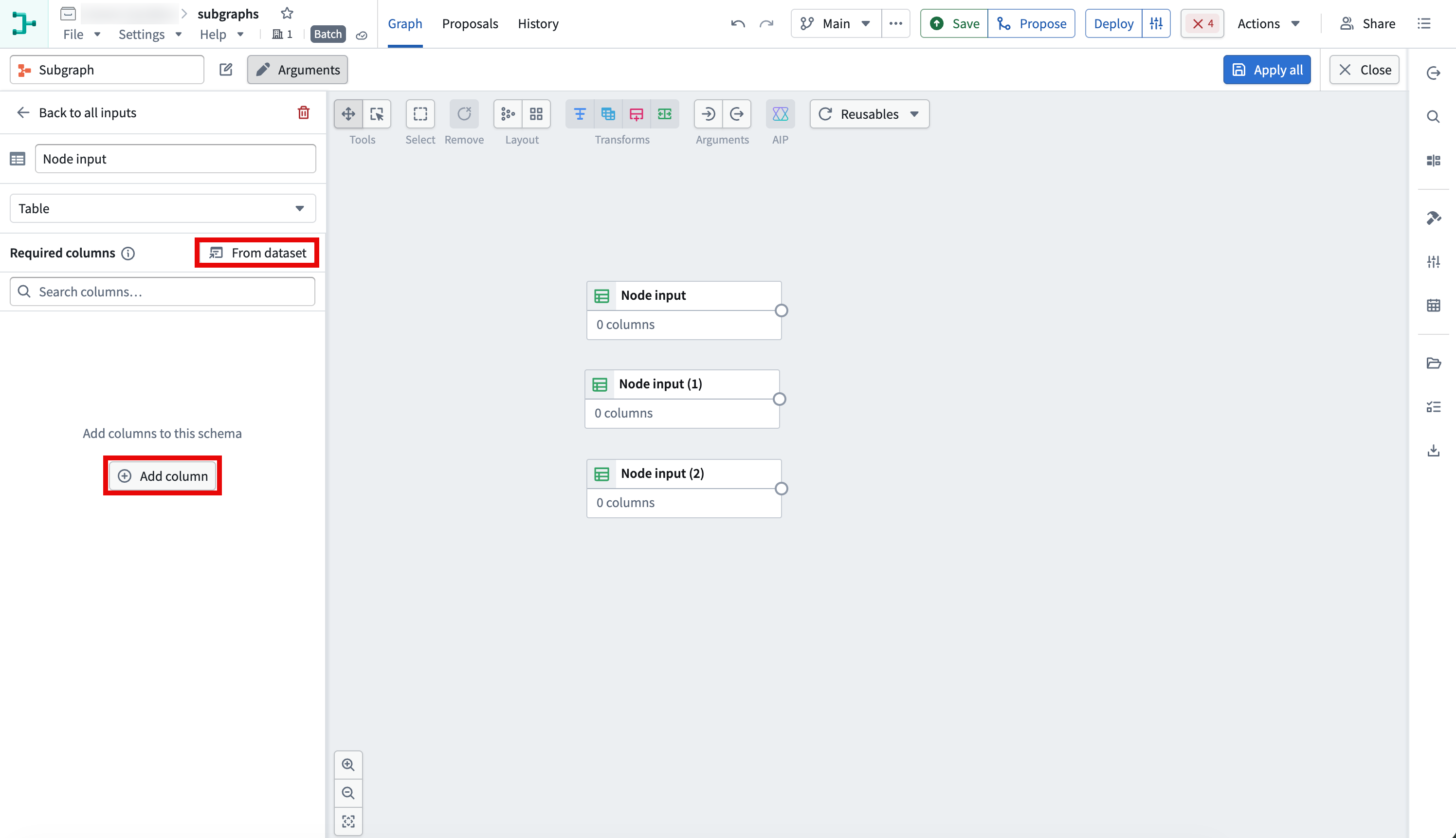
Task: Open the File menu
Action: point(82,35)
